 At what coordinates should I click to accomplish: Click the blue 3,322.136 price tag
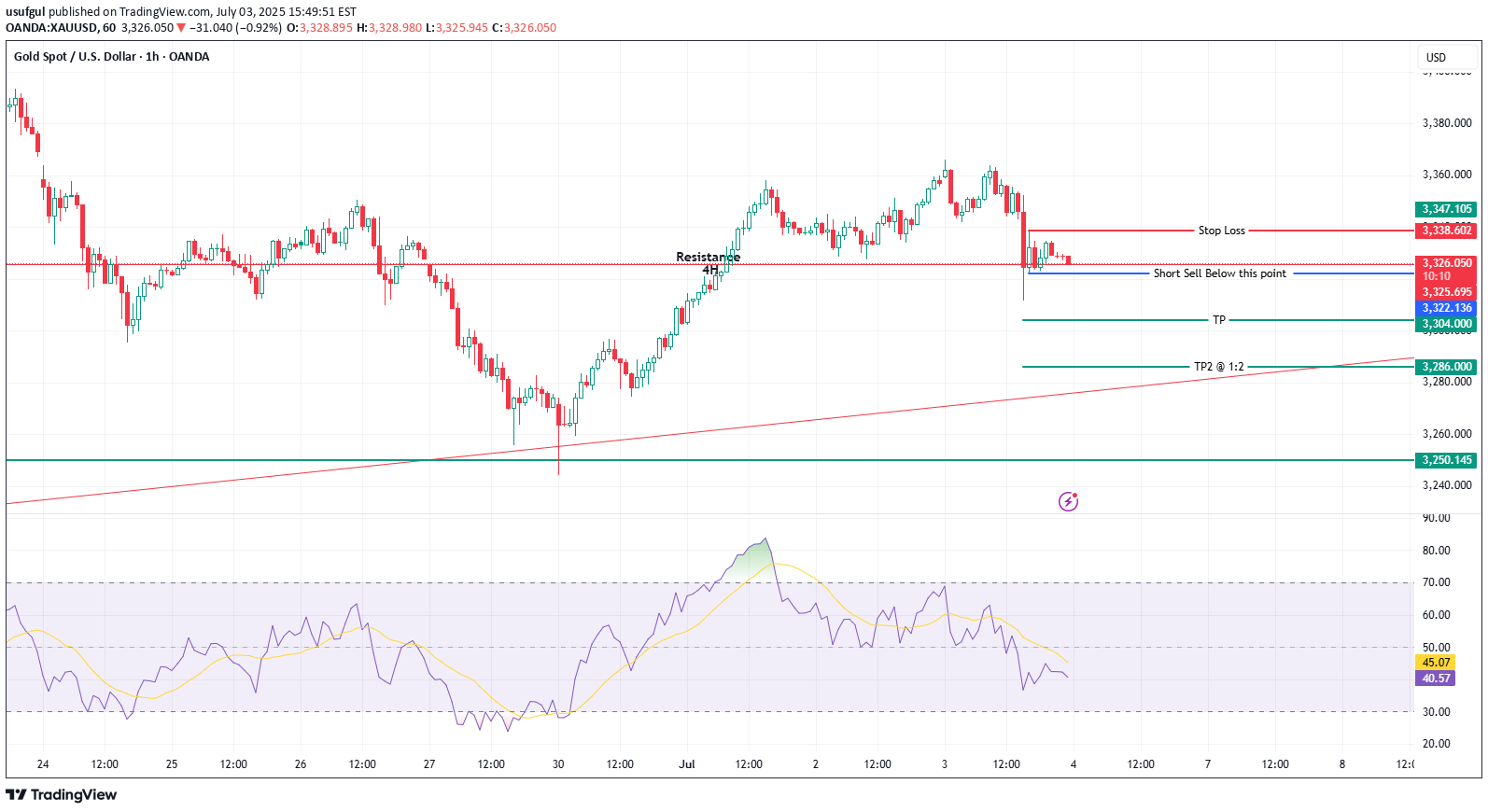click(x=1446, y=308)
